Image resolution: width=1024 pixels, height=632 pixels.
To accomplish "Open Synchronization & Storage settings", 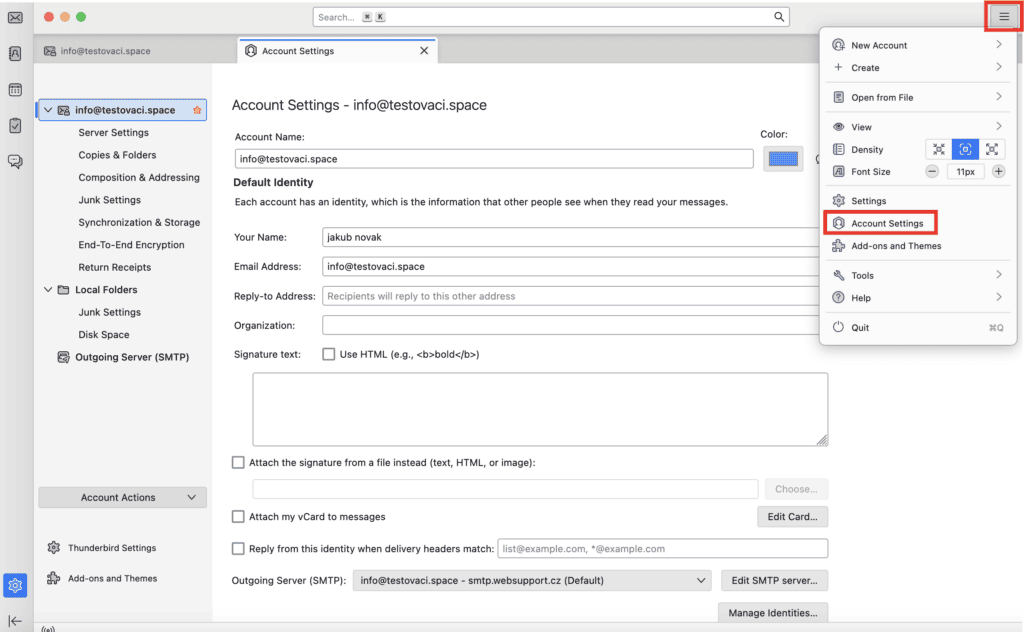I will [139, 222].
